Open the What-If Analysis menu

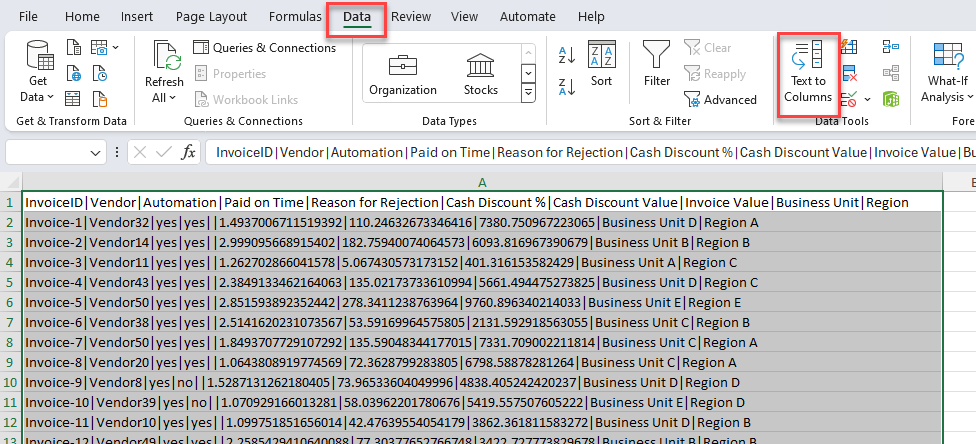[947, 72]
